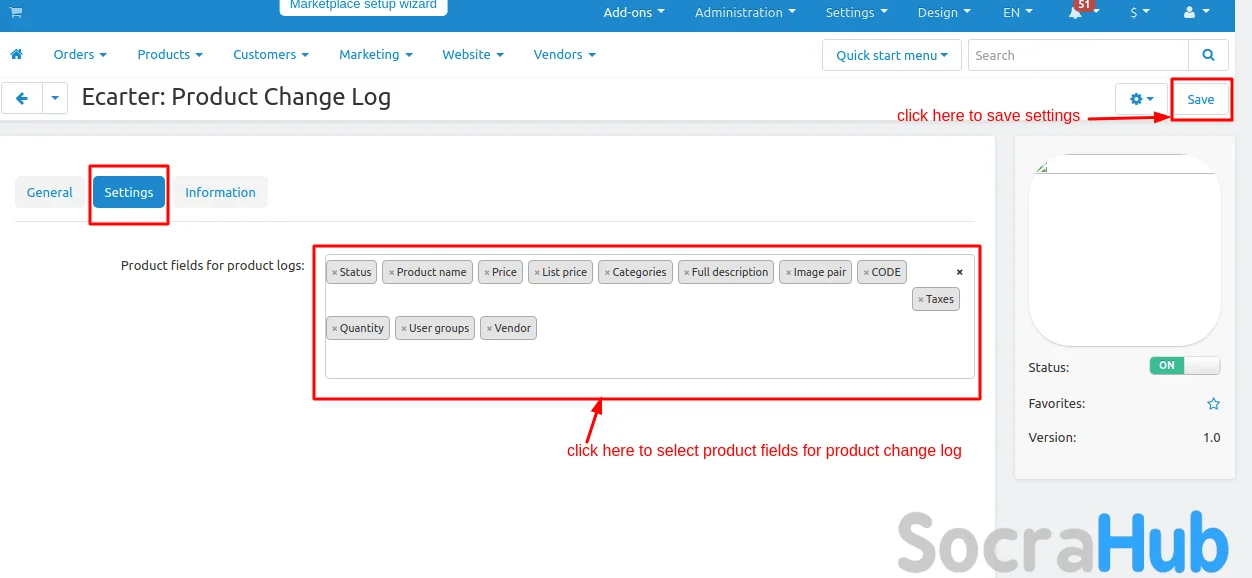Click the back arrow button
The image size is (1252, 578).
(21, 98)
